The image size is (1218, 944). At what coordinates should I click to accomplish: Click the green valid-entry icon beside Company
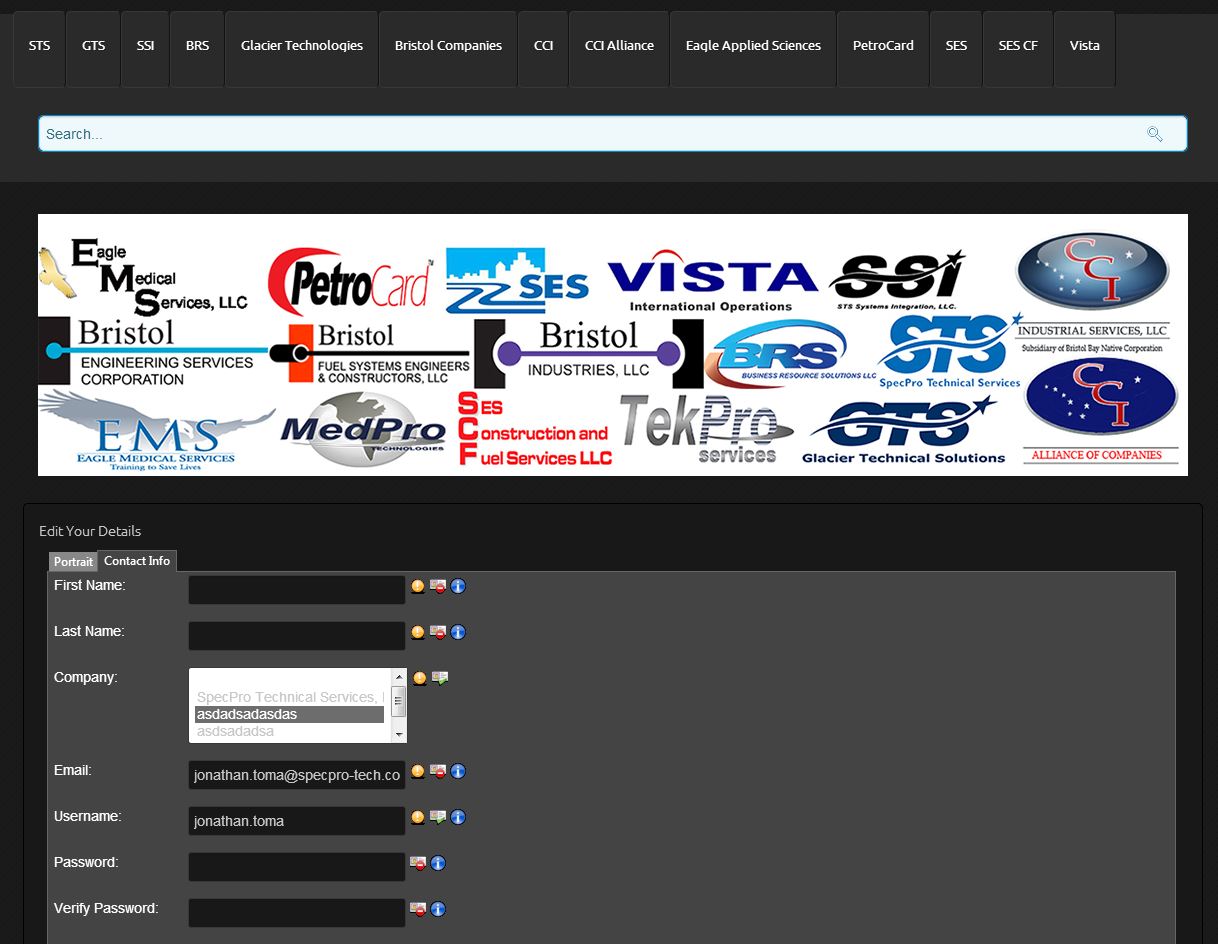click(x=440, y=678)
